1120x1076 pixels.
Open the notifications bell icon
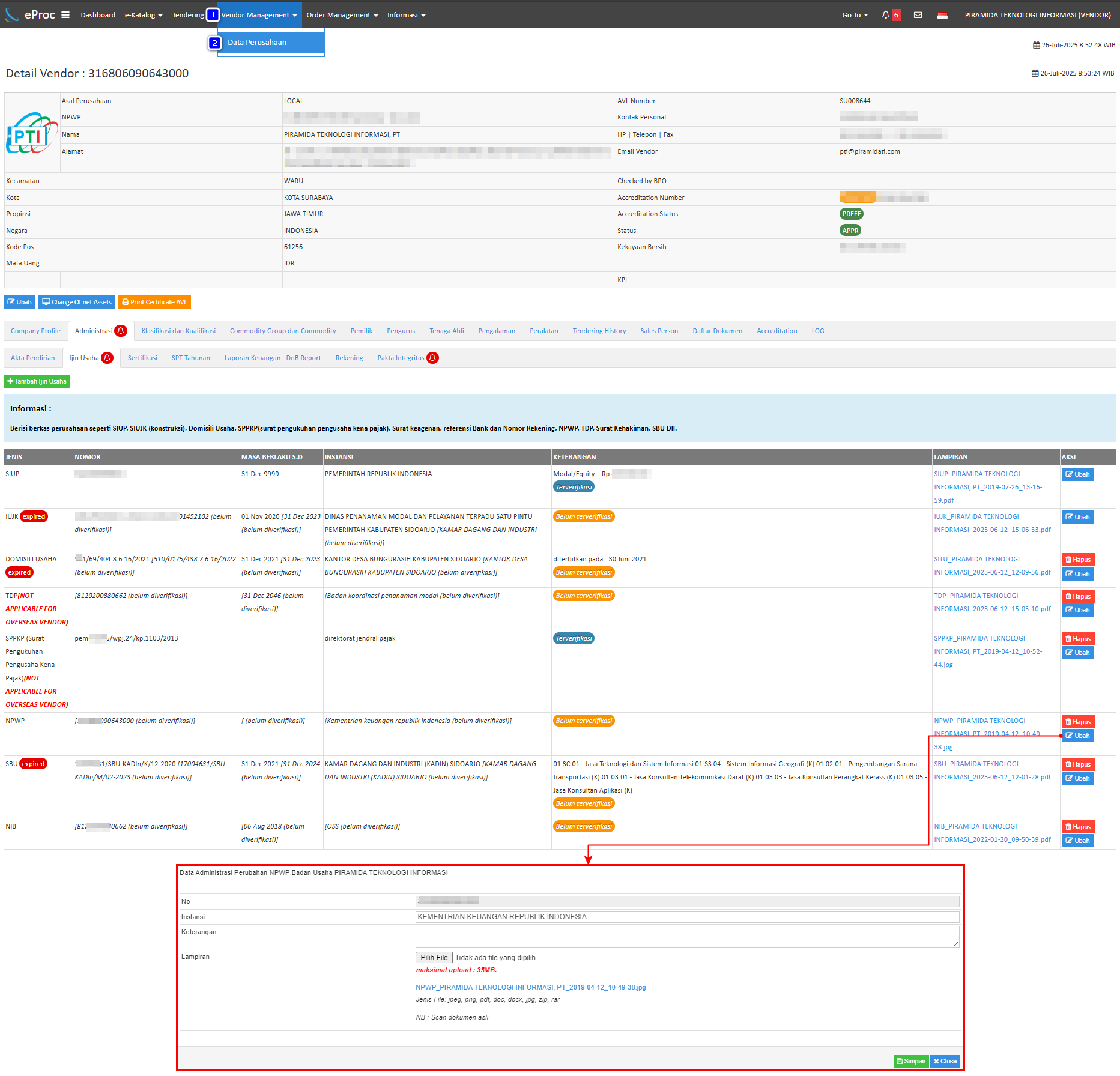pyautogui.click(x=885, y=15)
